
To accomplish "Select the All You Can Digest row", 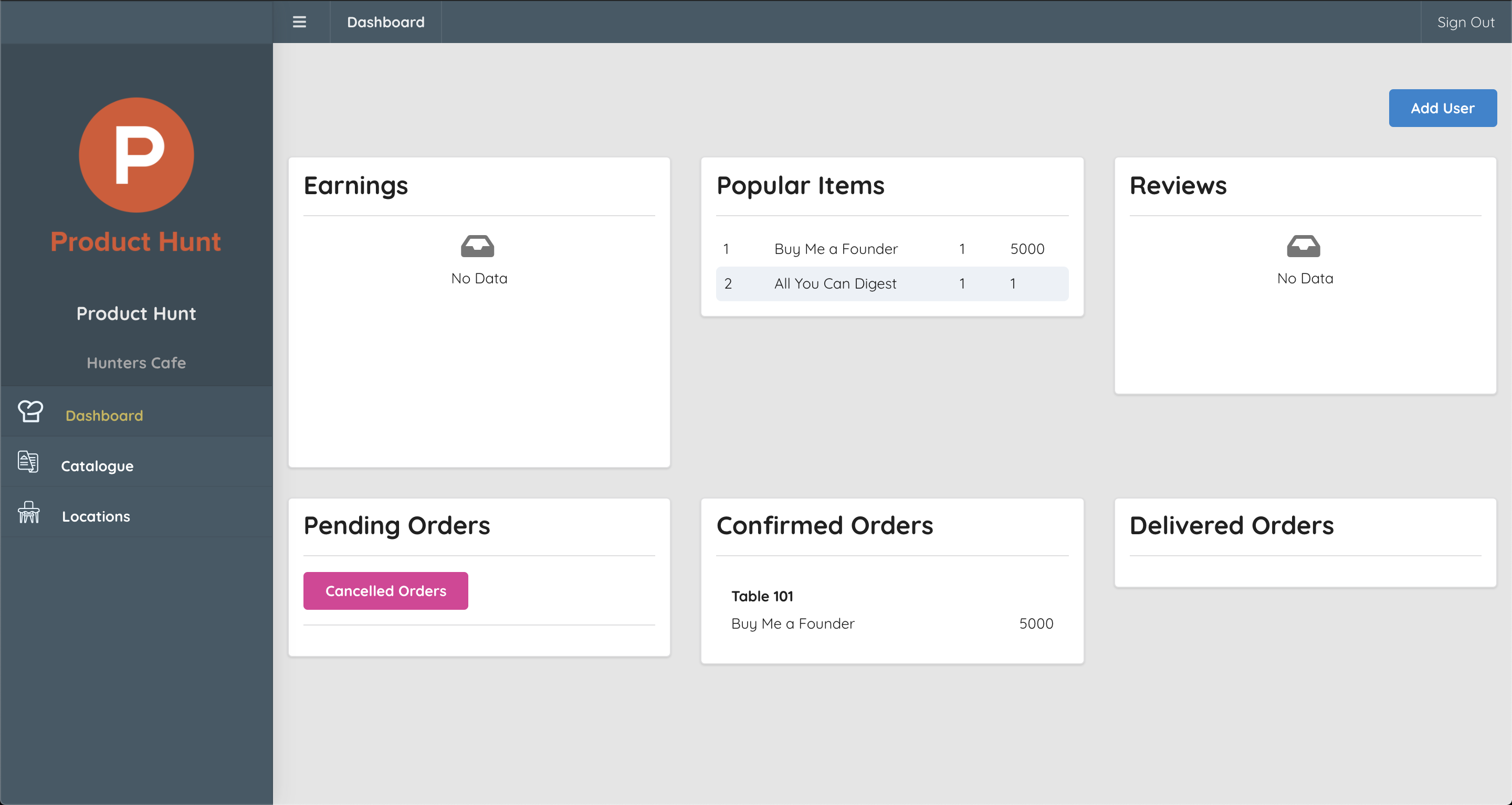I will [892, 284].
